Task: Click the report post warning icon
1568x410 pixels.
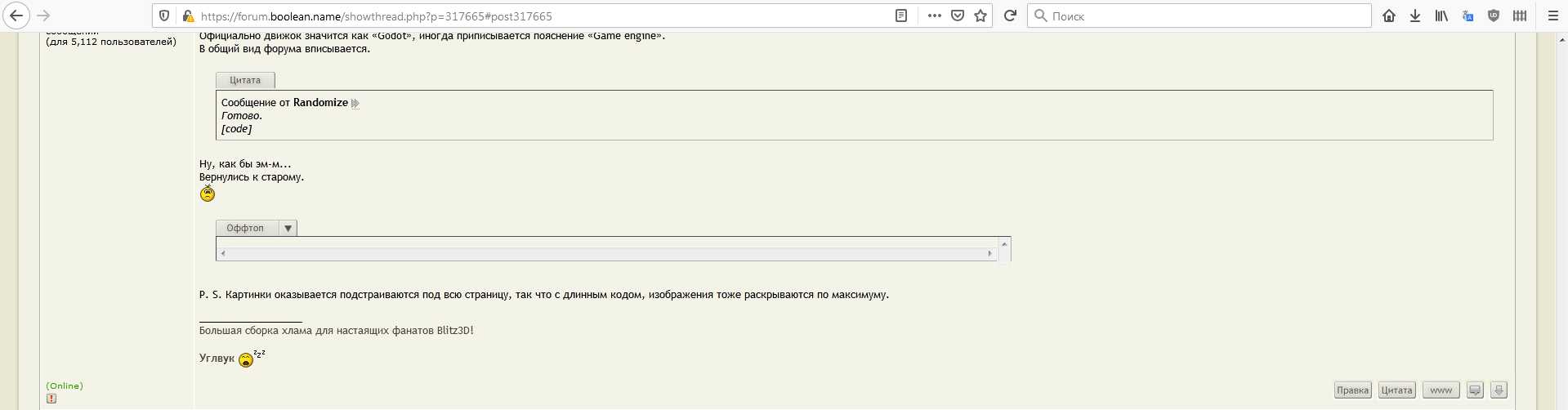Action: click(51, 399)
